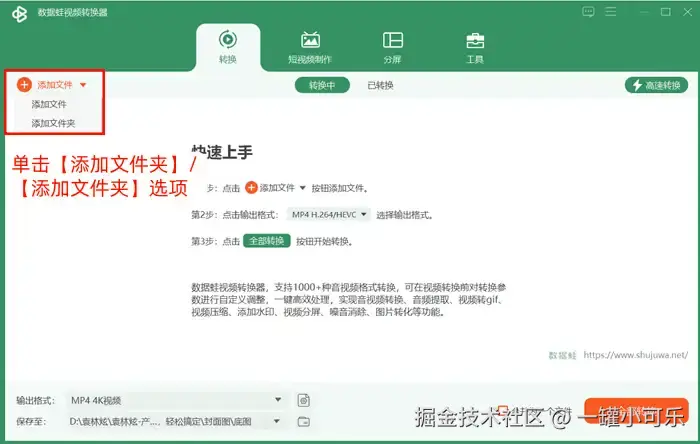
Task: Choose 添加文件 from the dropdown menu
Action: tap(49, 104)
